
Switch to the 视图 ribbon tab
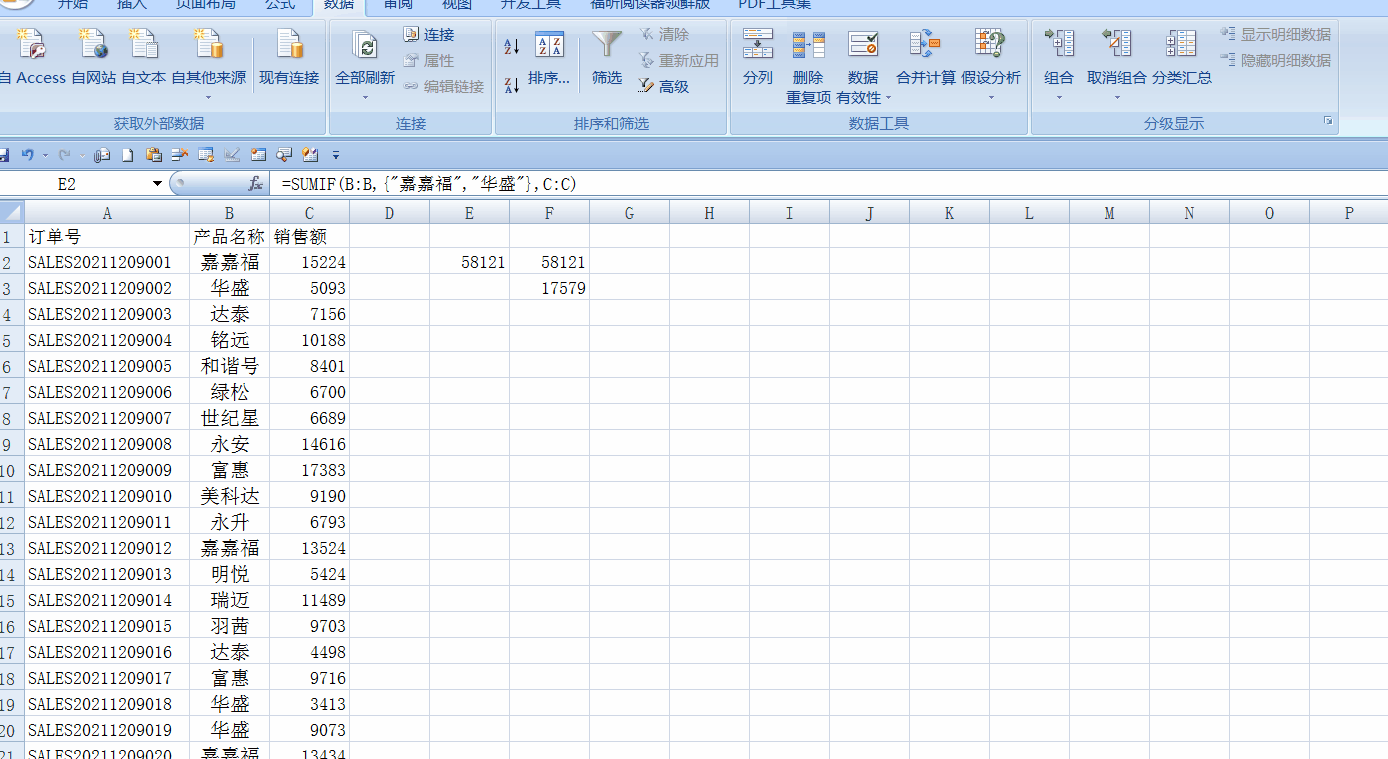tap(457, 5)
